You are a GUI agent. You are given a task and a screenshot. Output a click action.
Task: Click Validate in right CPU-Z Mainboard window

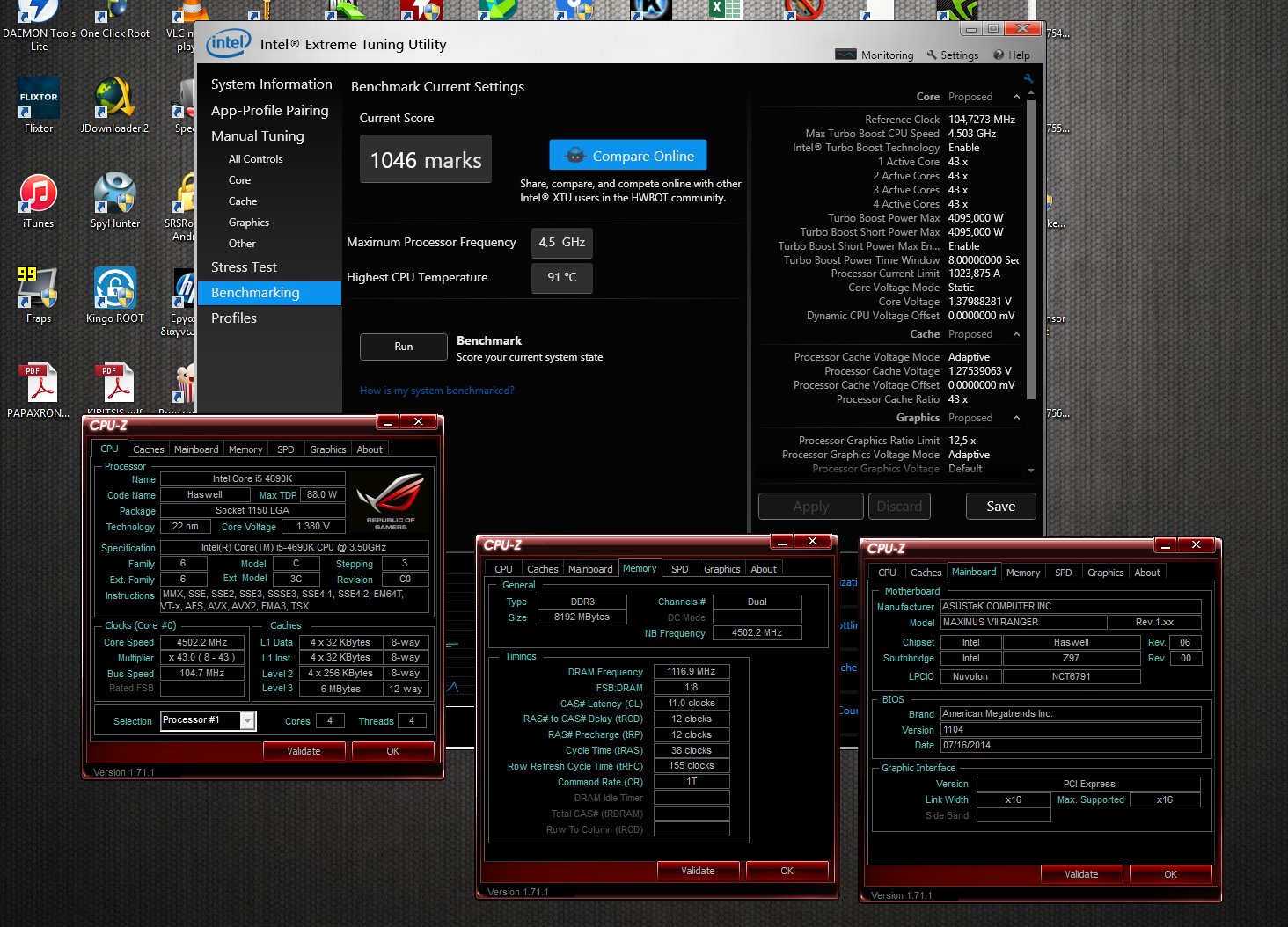point(1081,874)
